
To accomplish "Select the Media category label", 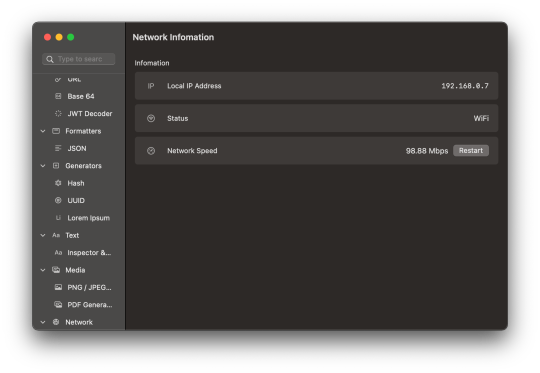I will [x=75, y=270].
